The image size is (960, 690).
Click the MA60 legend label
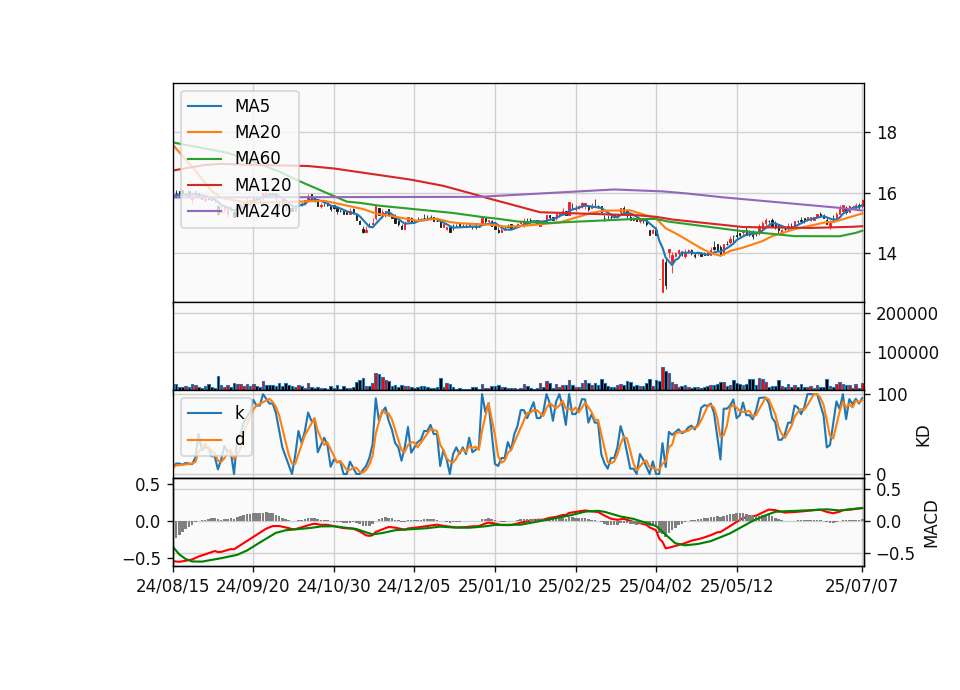point(257,158)
